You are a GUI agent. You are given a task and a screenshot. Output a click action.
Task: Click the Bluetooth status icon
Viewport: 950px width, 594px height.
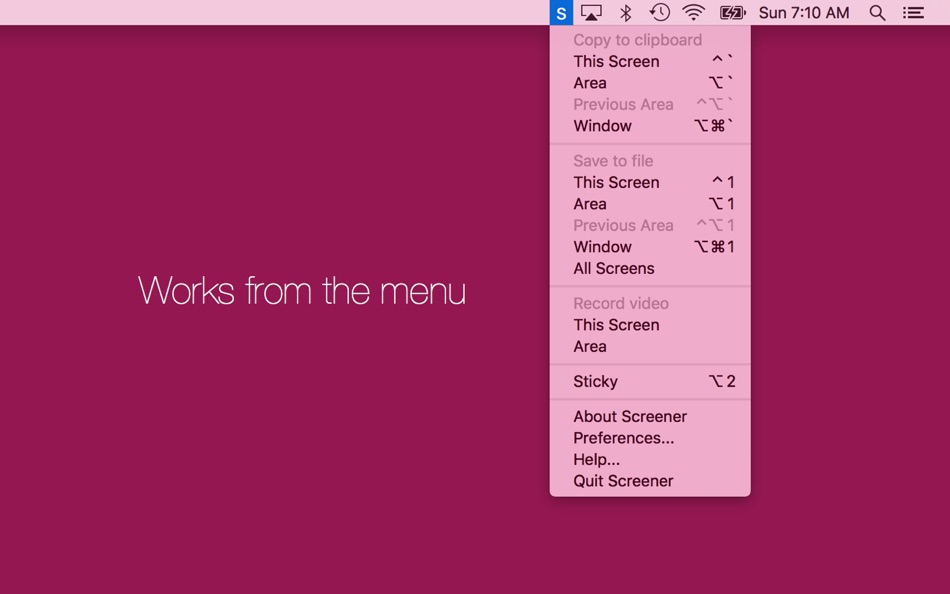pyautogui.click(x=626, y=13)
